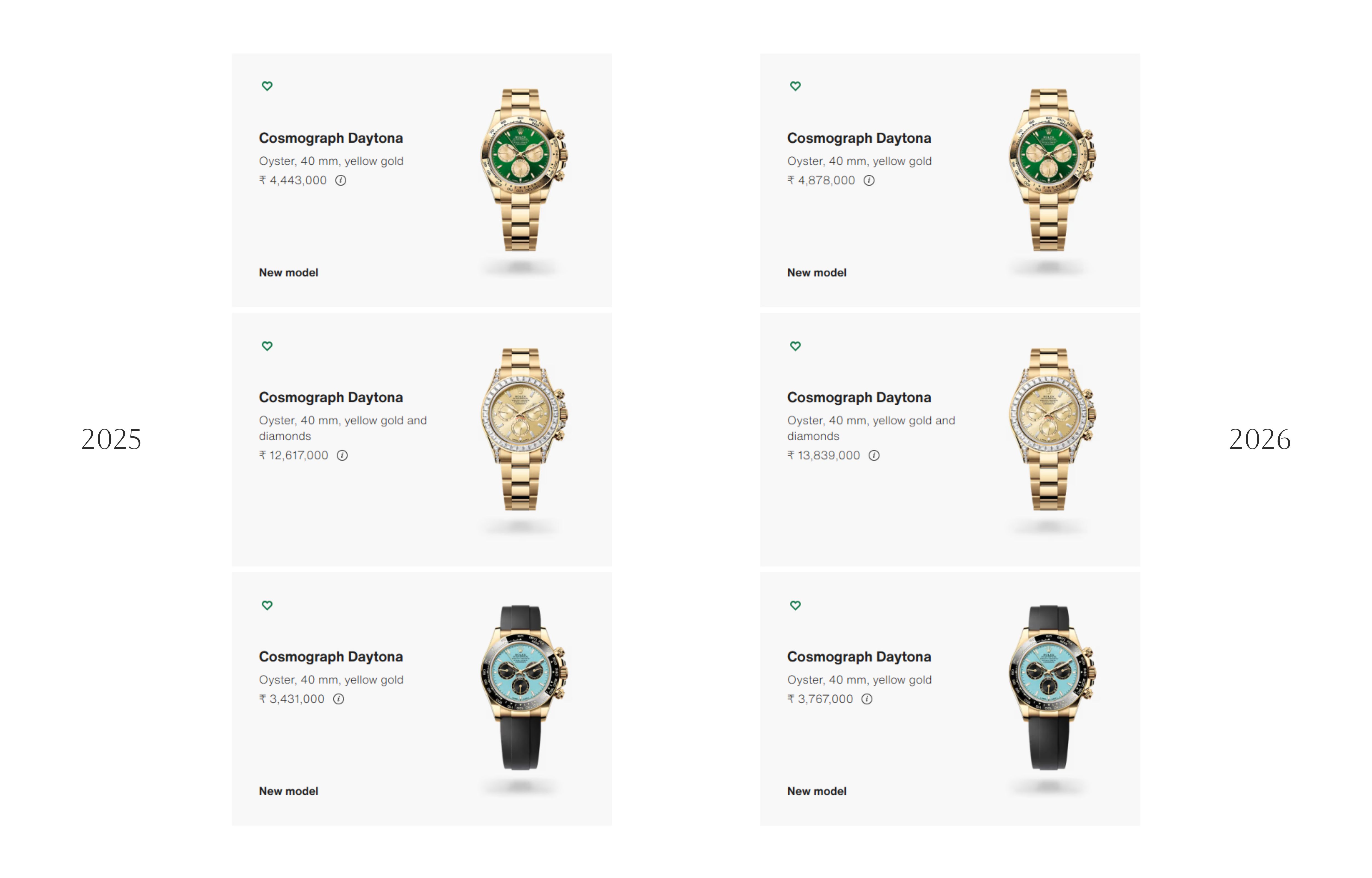Show price info beside ₹ 12,617,000
This screenshot has height=878, width=1372.
342,455
